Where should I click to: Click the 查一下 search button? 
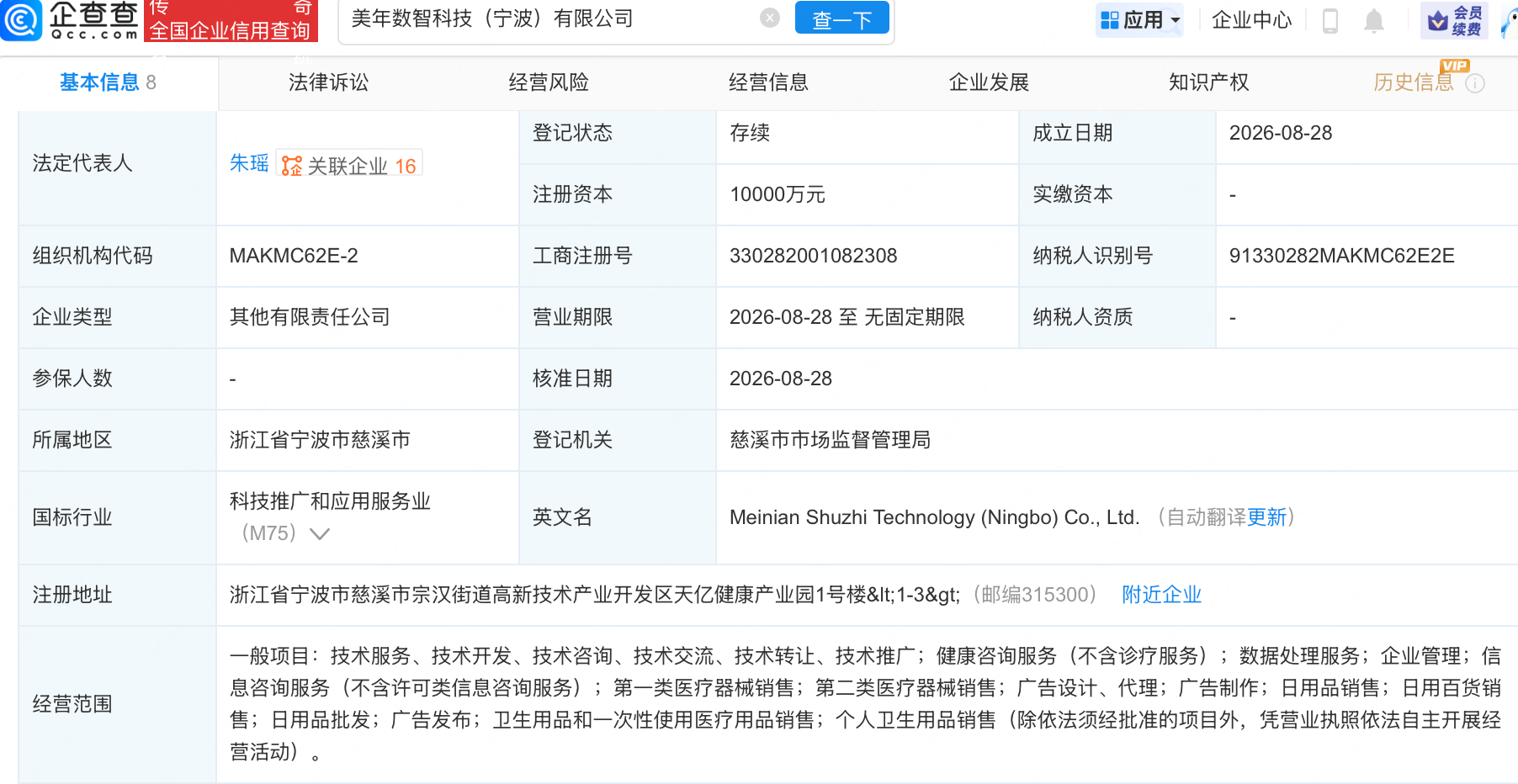coord(841,19)
